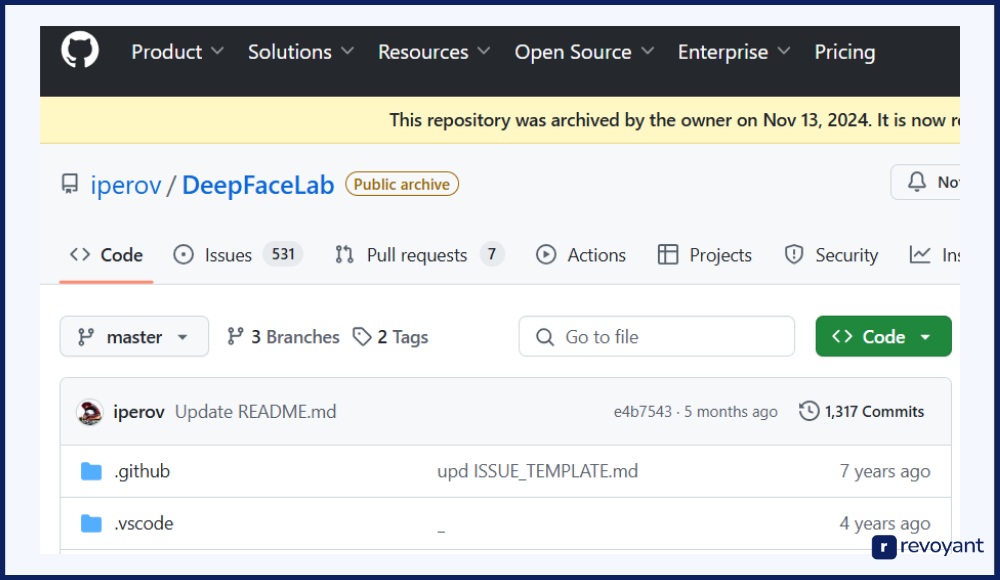View the 3 Branches link
This screenshot has width=1000, height=580.
[283, 336]
